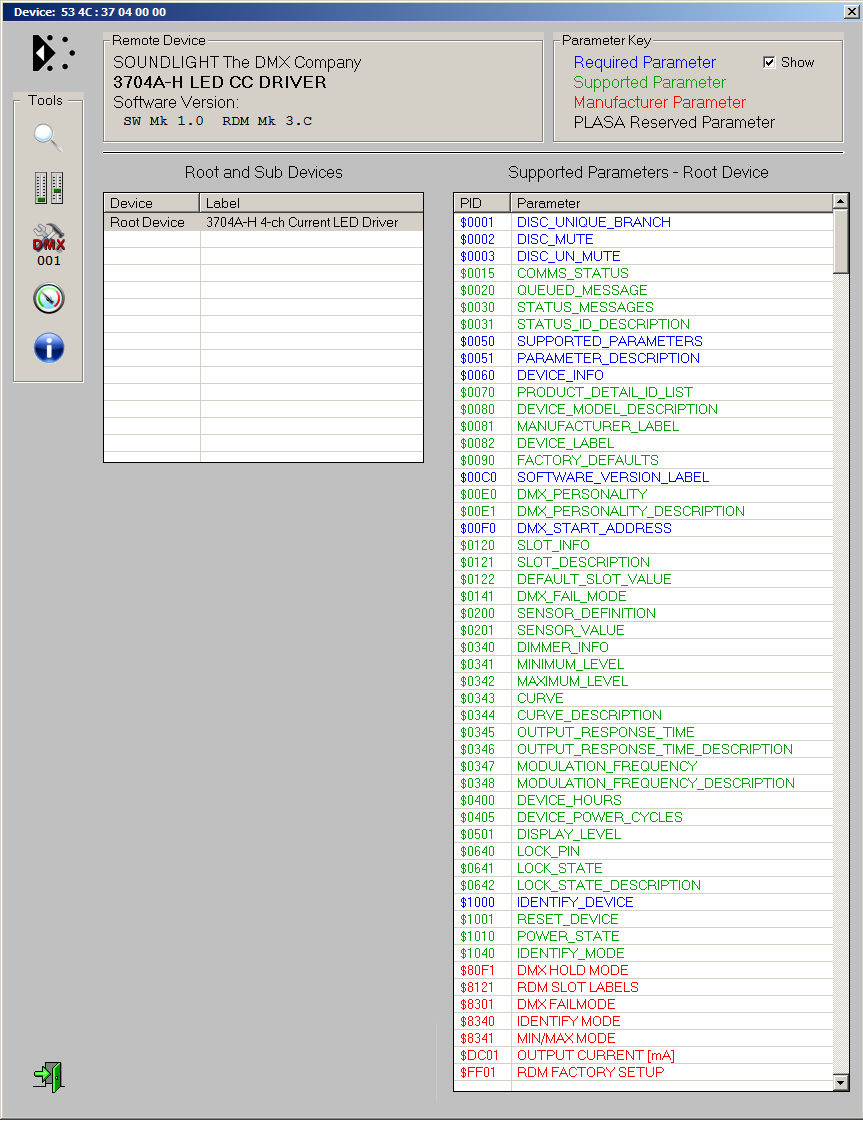Screen dimensions: 863x1121
Task: Click the green exit door icon
Action: 48,1076
